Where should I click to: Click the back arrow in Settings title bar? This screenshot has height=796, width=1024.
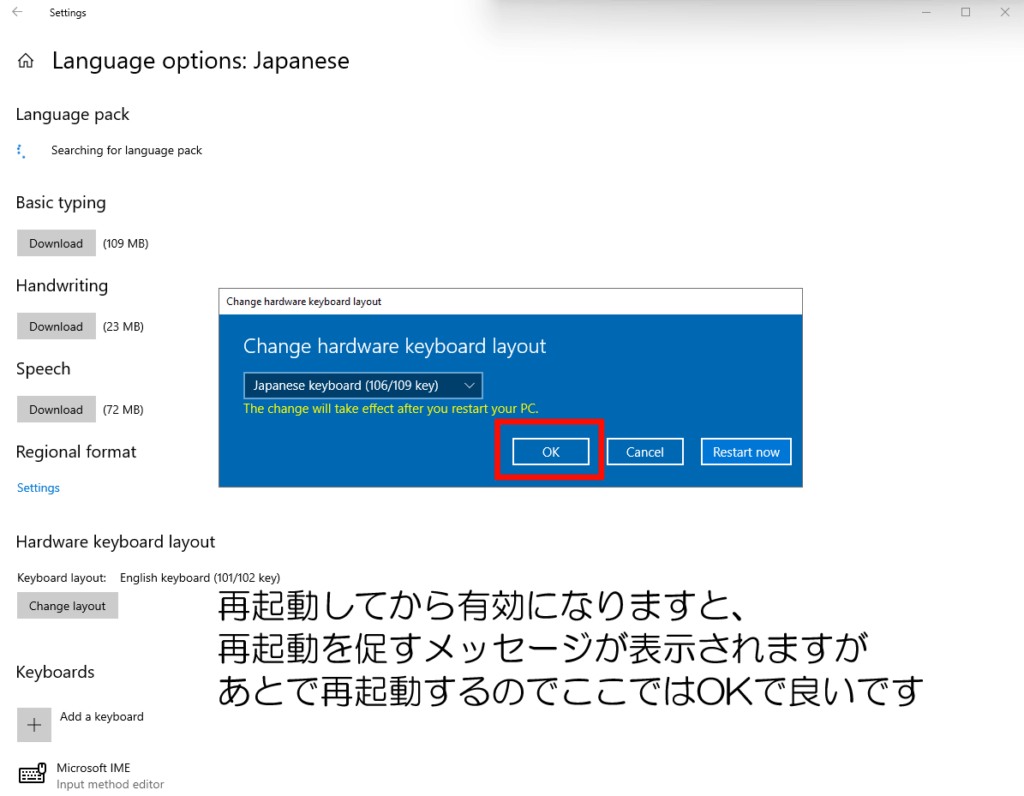point(17,13)
